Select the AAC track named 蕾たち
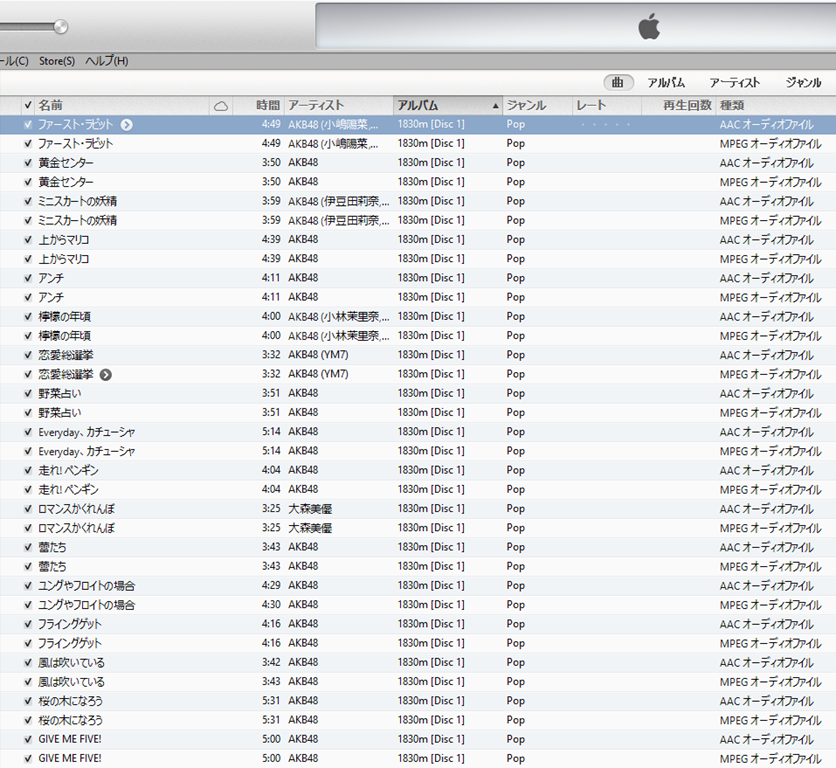Image resolution: width=836 pixels, height=768 pixels. [52, 547]
